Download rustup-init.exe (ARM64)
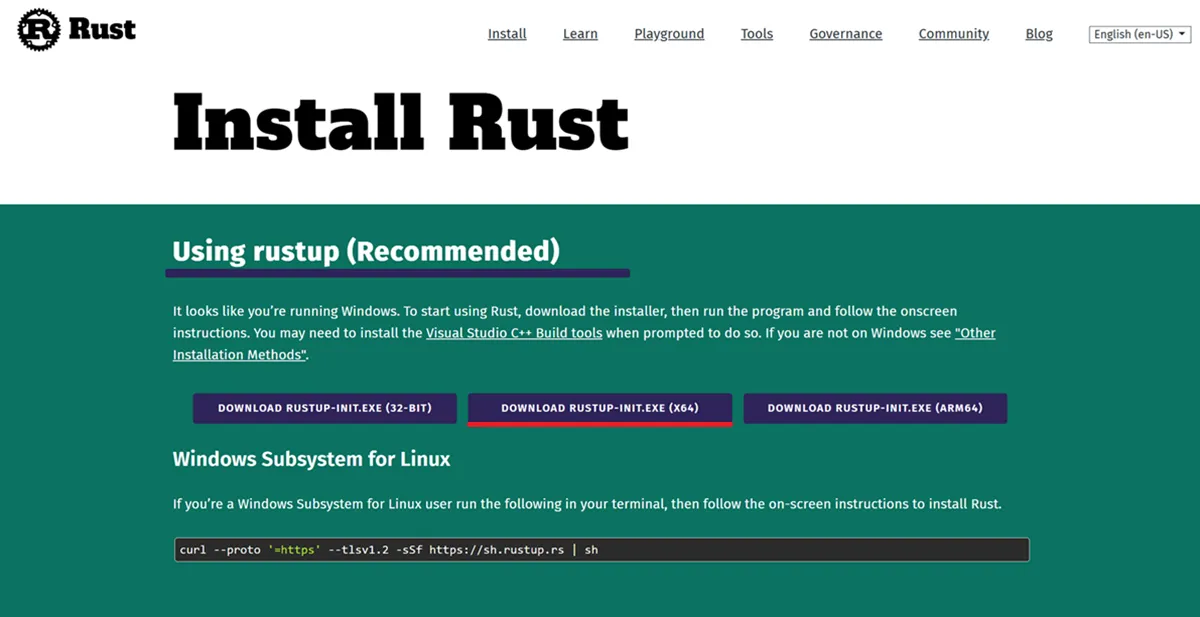 tap(875, 408)
